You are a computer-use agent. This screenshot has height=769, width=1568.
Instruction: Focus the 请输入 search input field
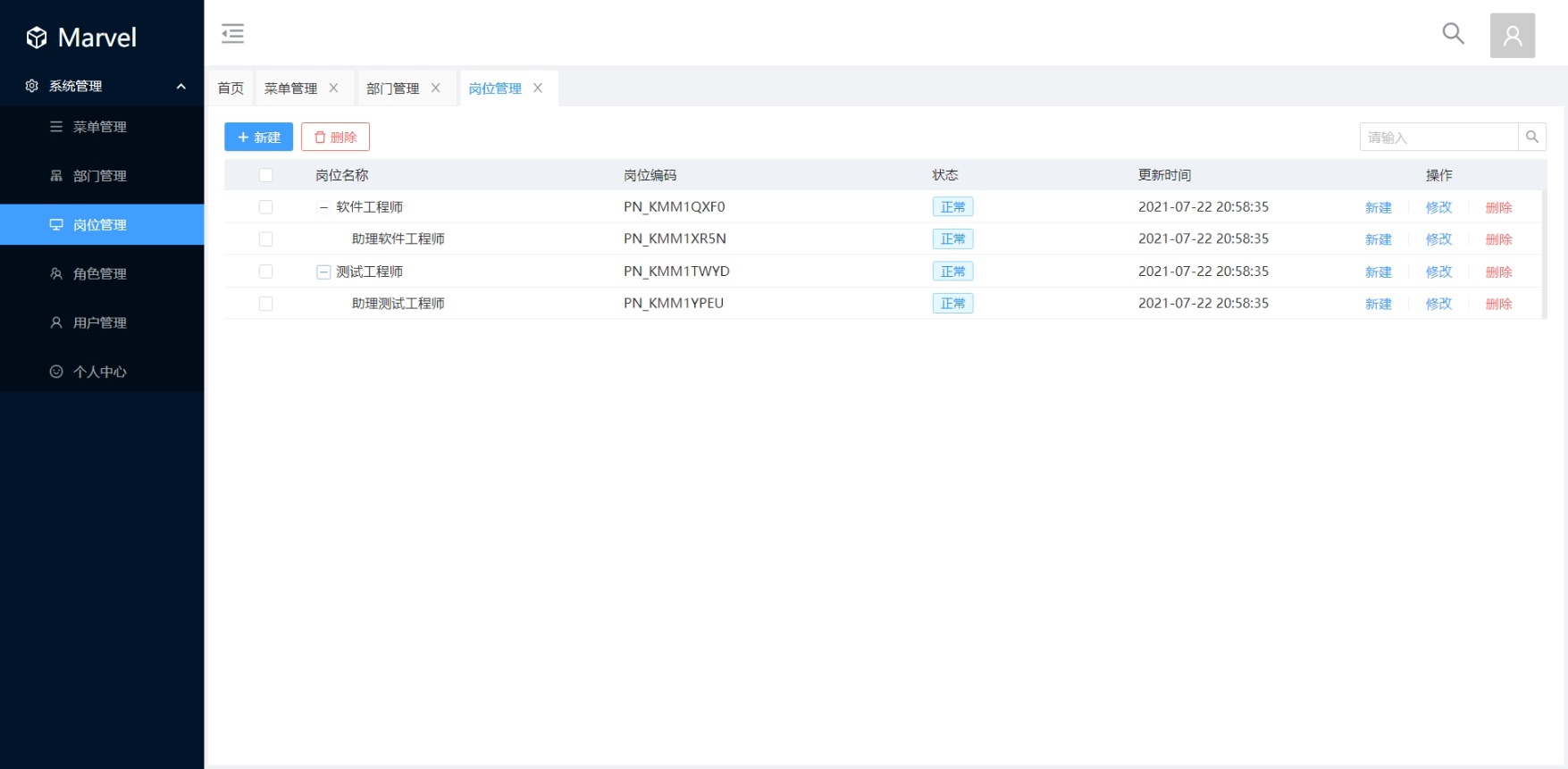pos(1439,137)
